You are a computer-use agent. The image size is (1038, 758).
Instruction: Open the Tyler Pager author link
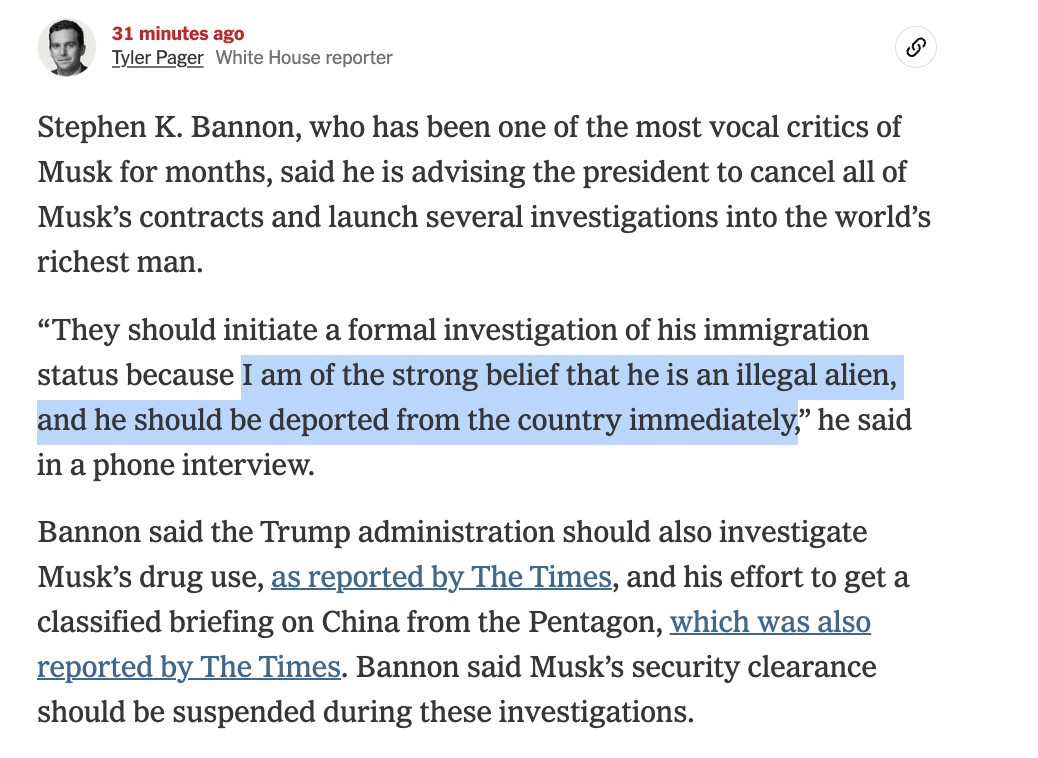pyautogui.click(x=158, y=58)
